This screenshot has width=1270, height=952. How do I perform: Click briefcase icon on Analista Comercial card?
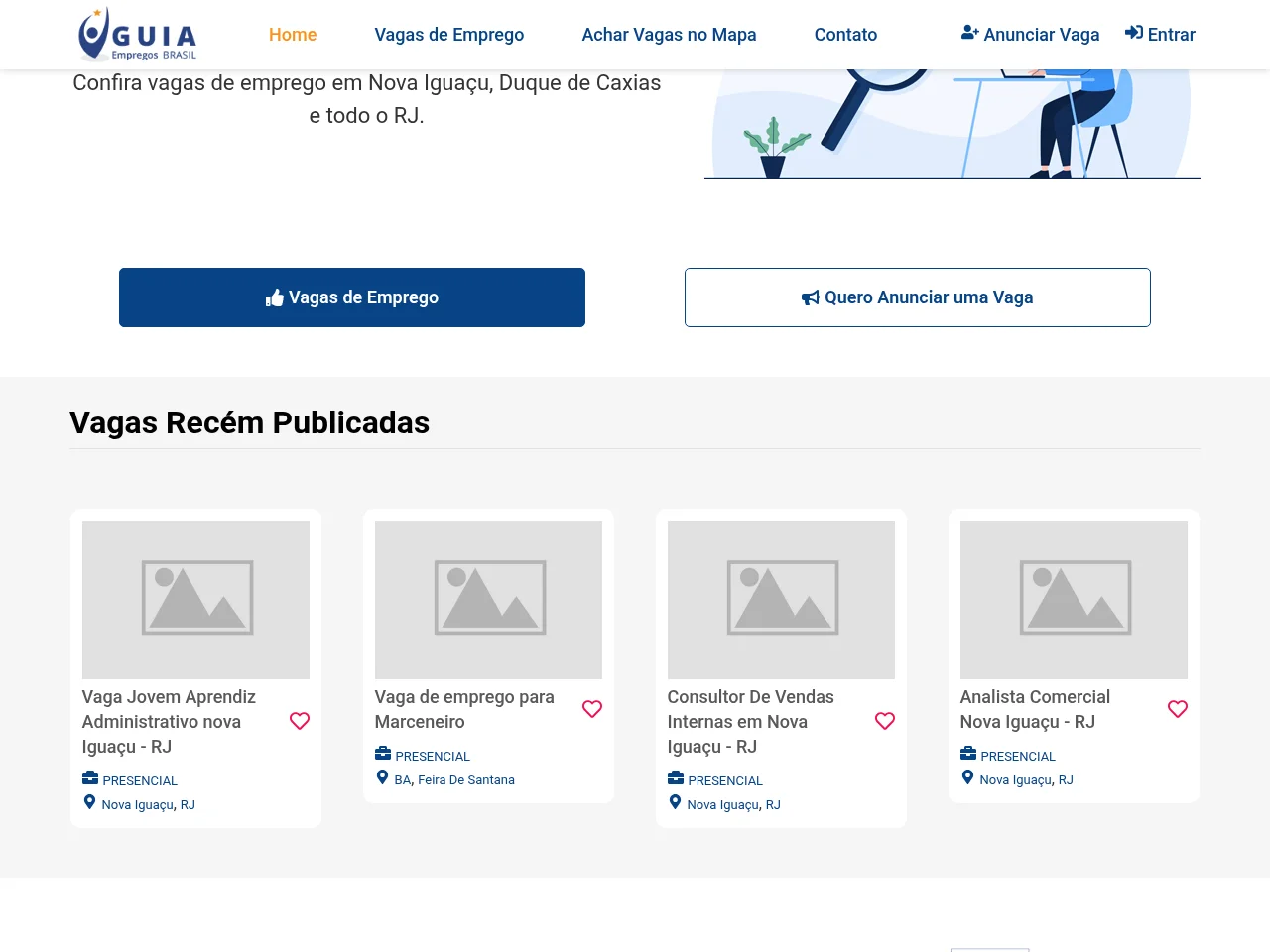[968, 754]
